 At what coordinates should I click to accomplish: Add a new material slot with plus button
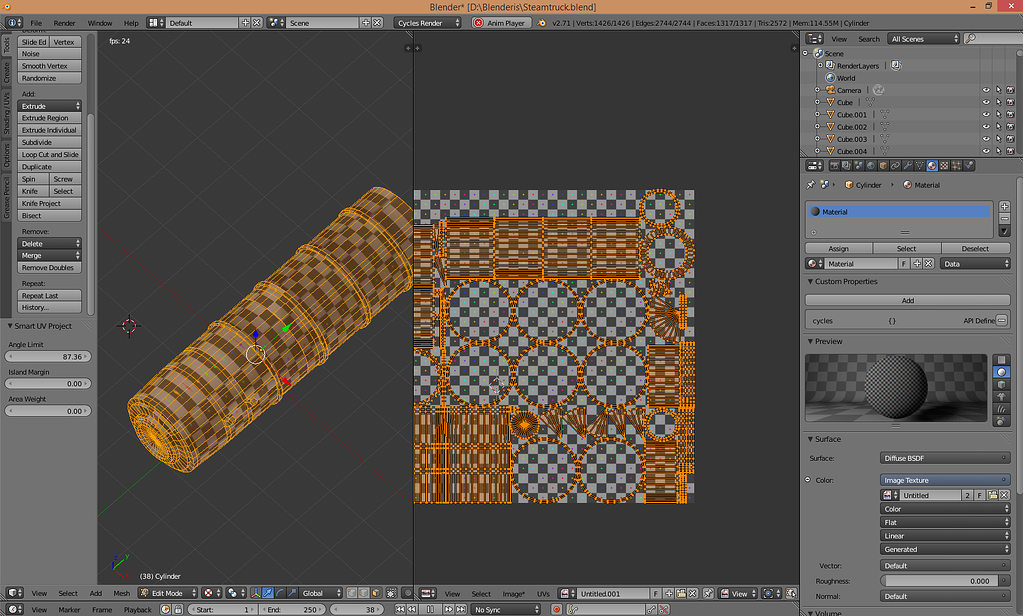[1004, 206]
